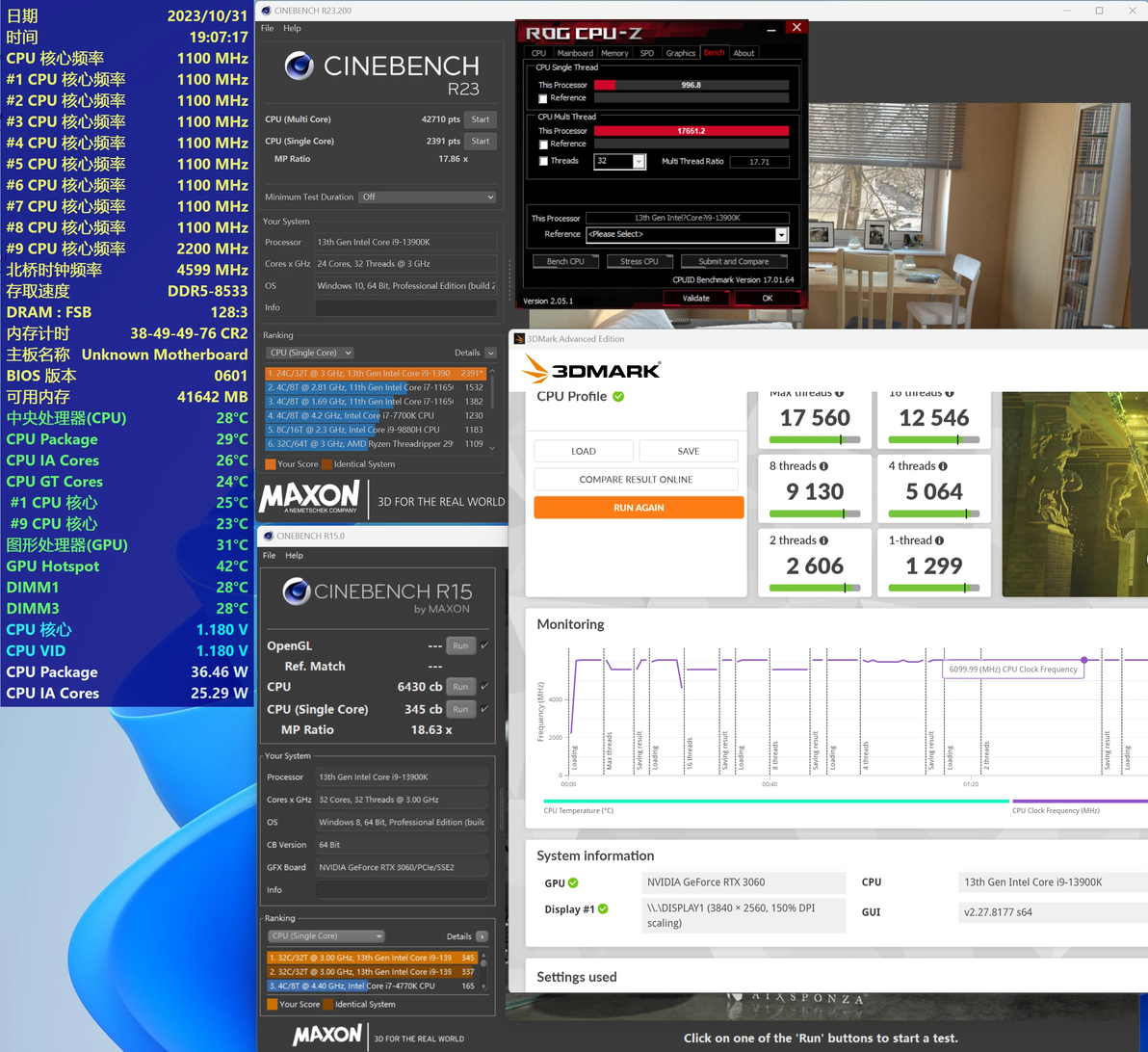Click the ROG CPU-Z minimize icon
Screen dimensions: 1148x1052
click(x=770, y=30)
